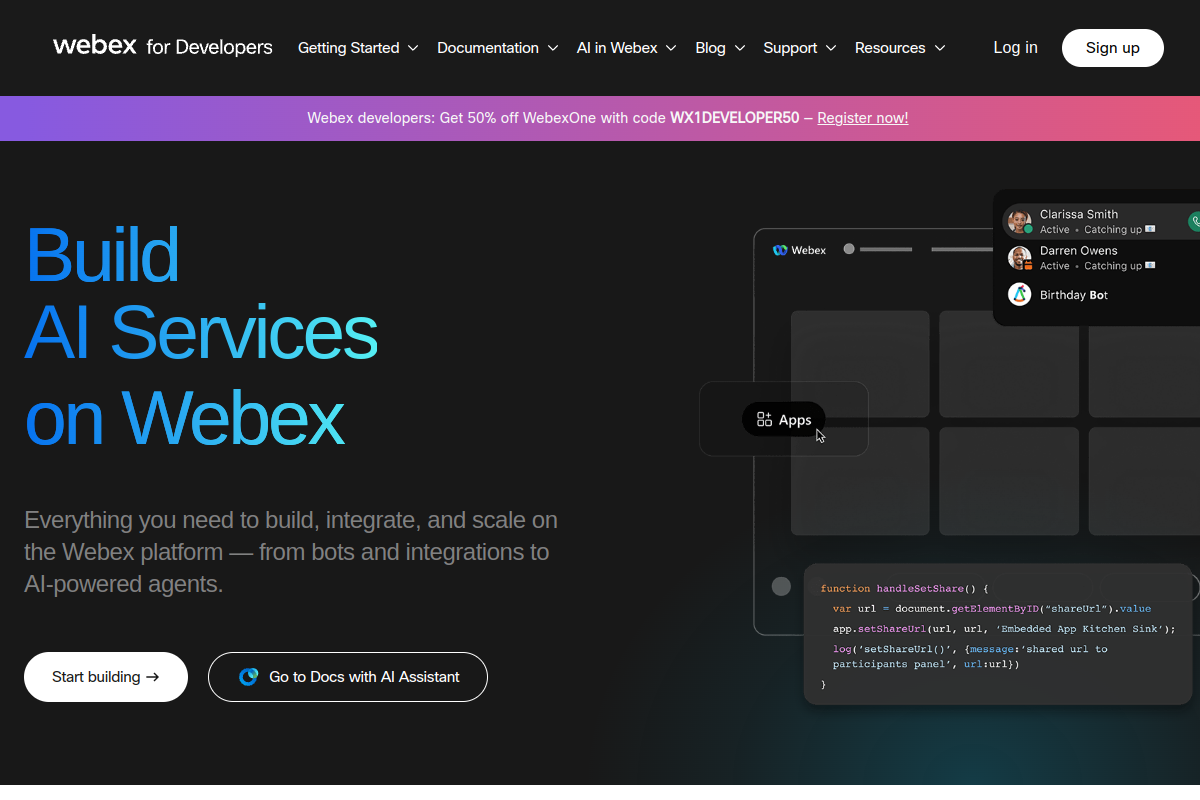
Task: Open the Resources menu label
Action: 890,48
